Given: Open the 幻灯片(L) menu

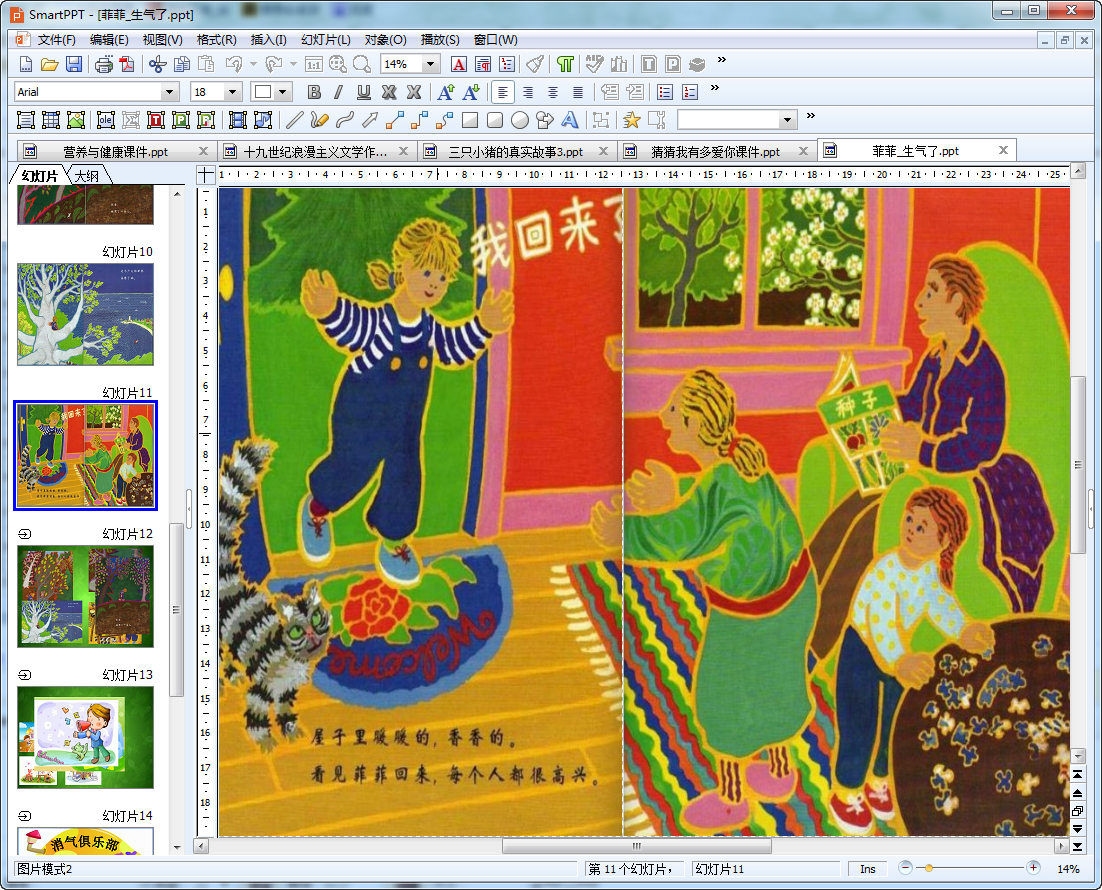Looking at the screenshot, I should (x=325, y=39).
